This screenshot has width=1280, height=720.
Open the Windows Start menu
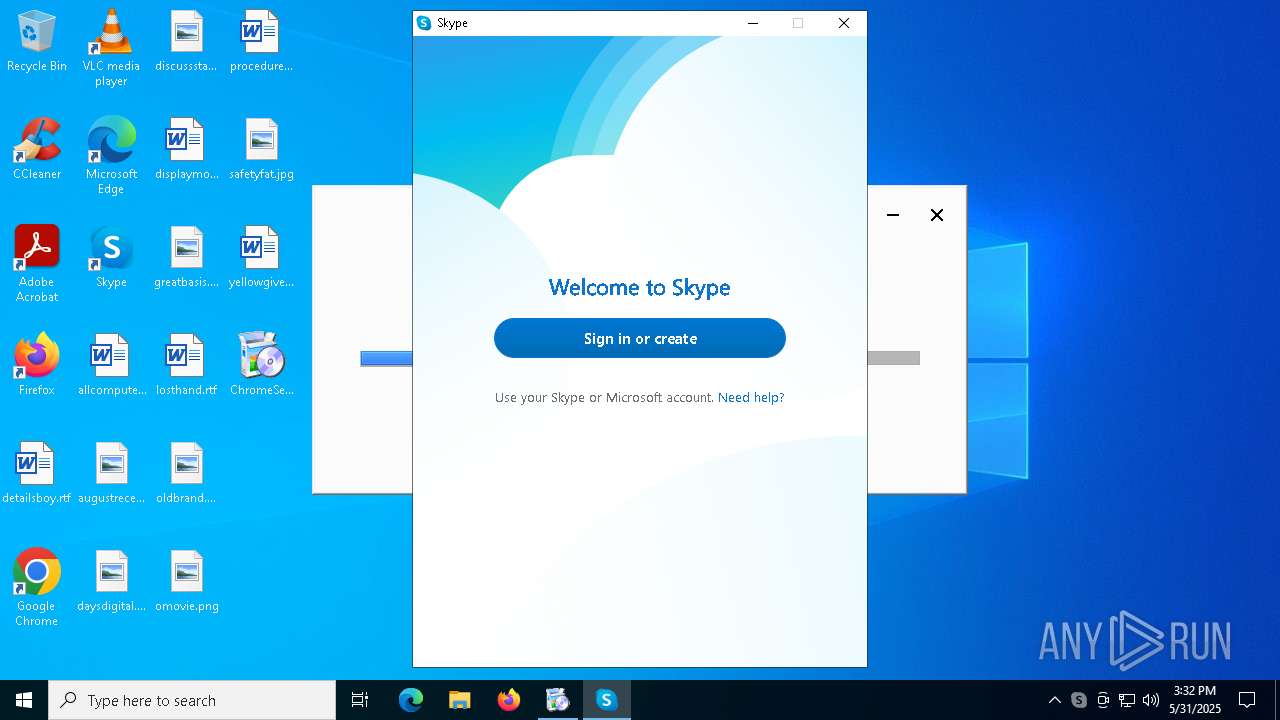point(24,700)
